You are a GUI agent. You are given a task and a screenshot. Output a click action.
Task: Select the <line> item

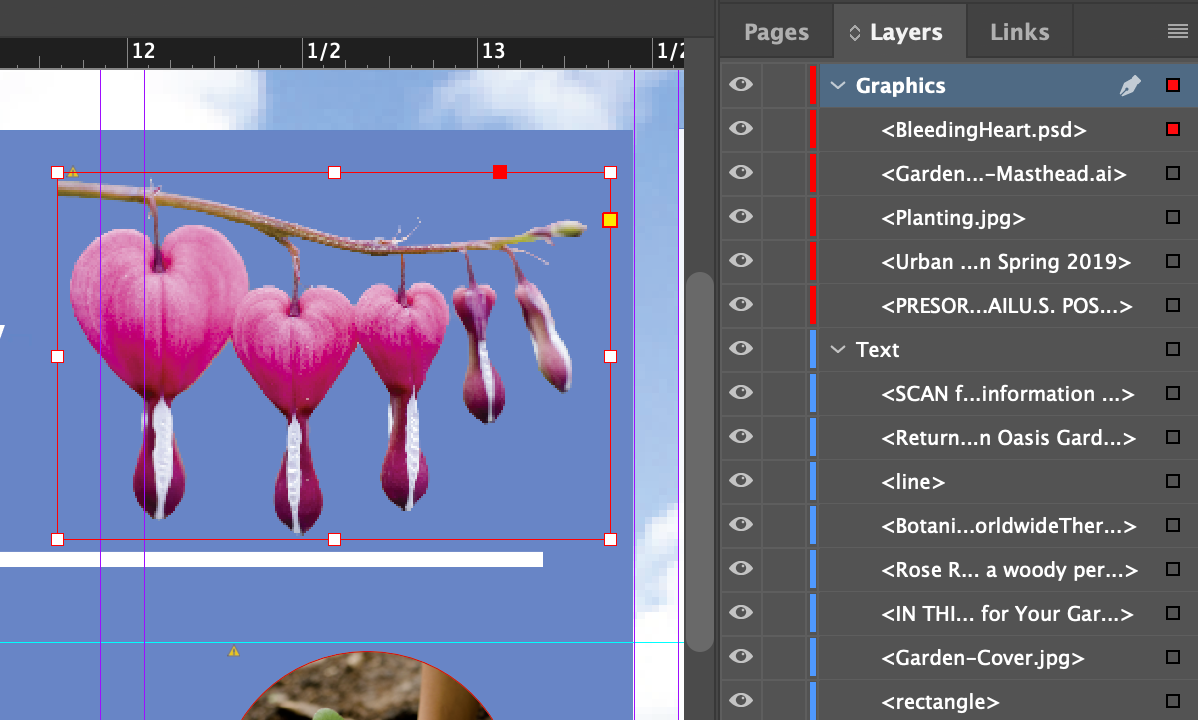(x=913, y=482)
